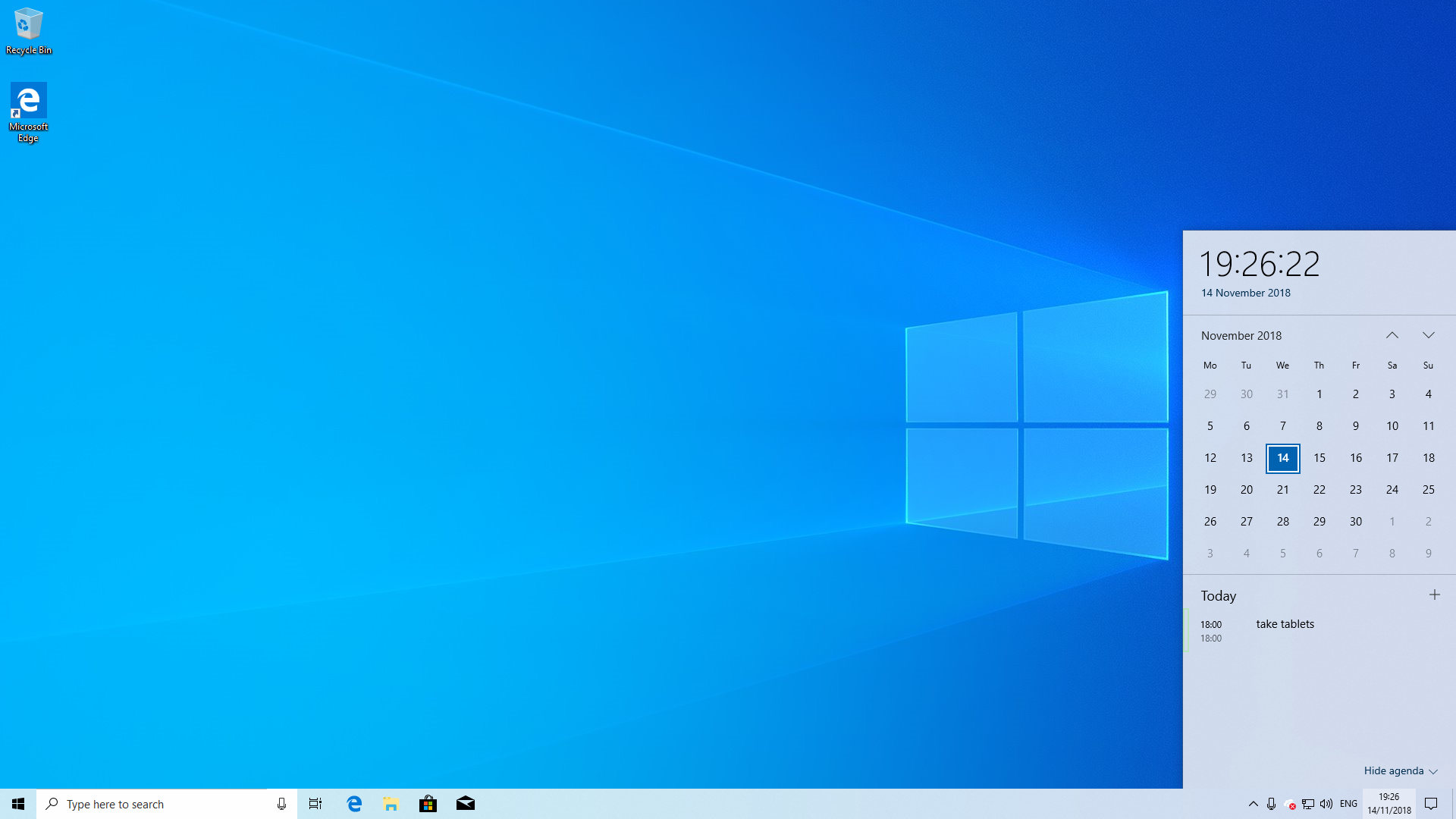The image size is (1456, 819).
Task: Show hidden tray icons chevron
Action: click(x=1253, y=804)
